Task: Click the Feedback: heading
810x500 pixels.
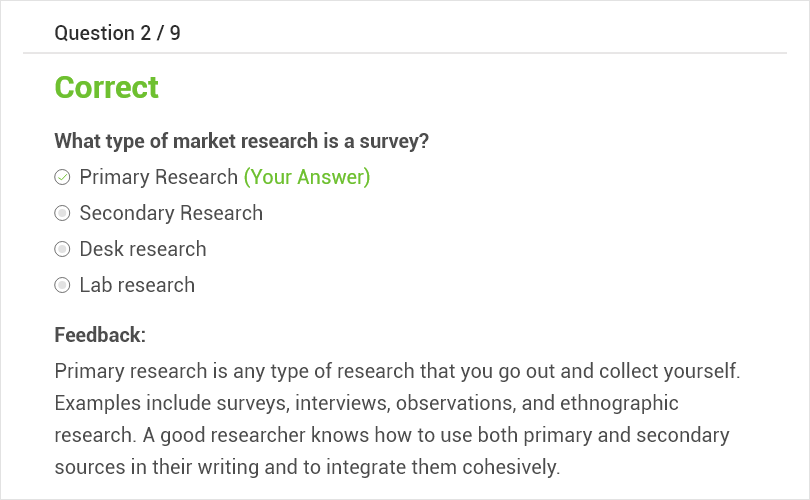Action: click(x=100, y=335)
